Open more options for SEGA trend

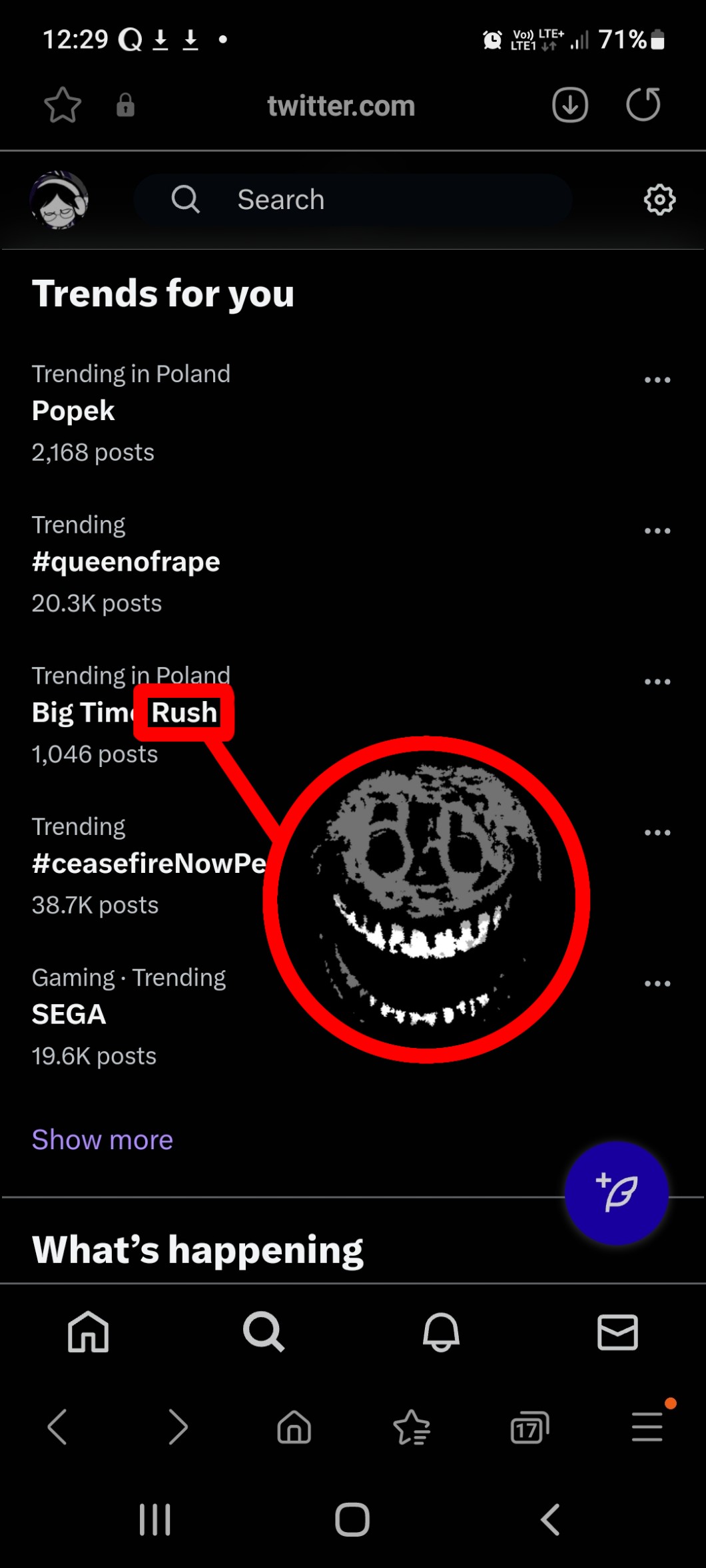[657, 984]
